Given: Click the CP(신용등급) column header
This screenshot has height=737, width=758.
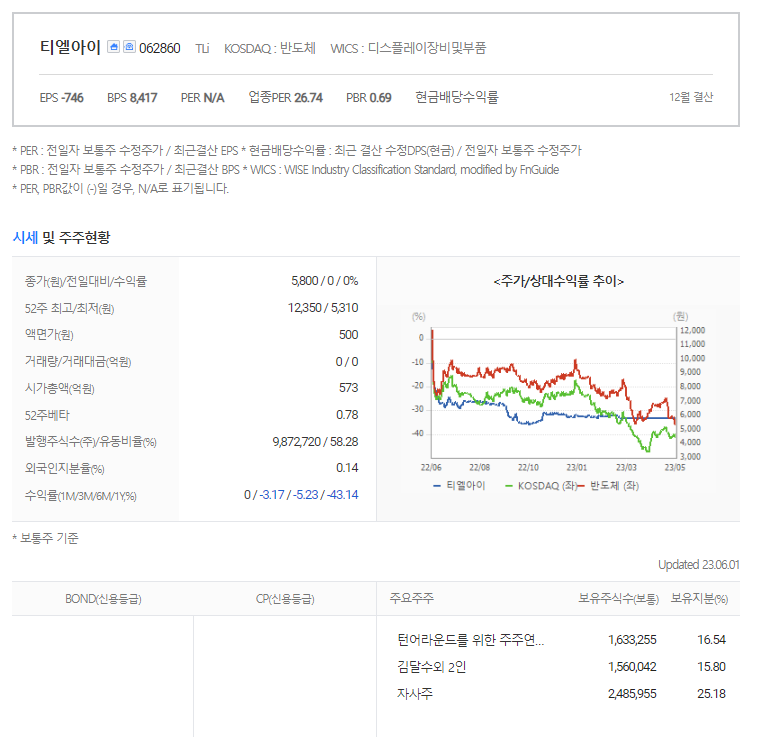Looking at the screenshot, I should (285, 599).
